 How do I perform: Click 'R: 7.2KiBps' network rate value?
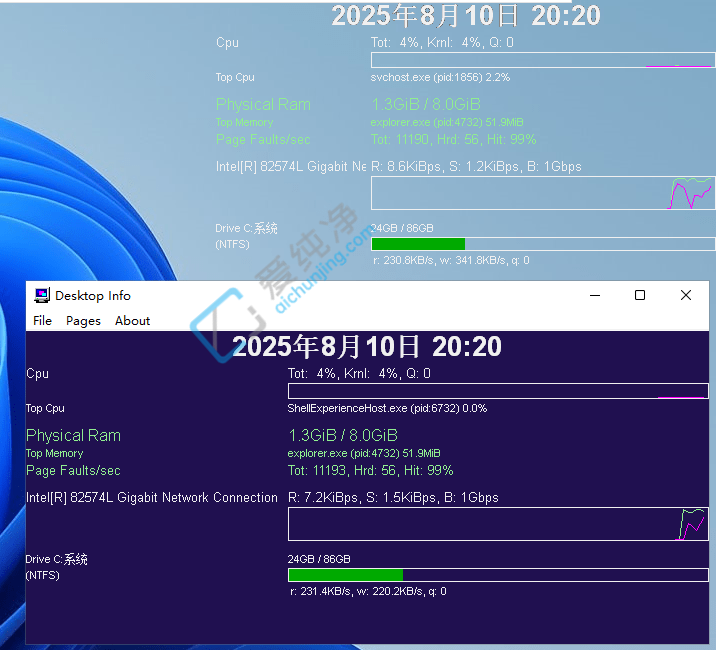click(323, 497)
